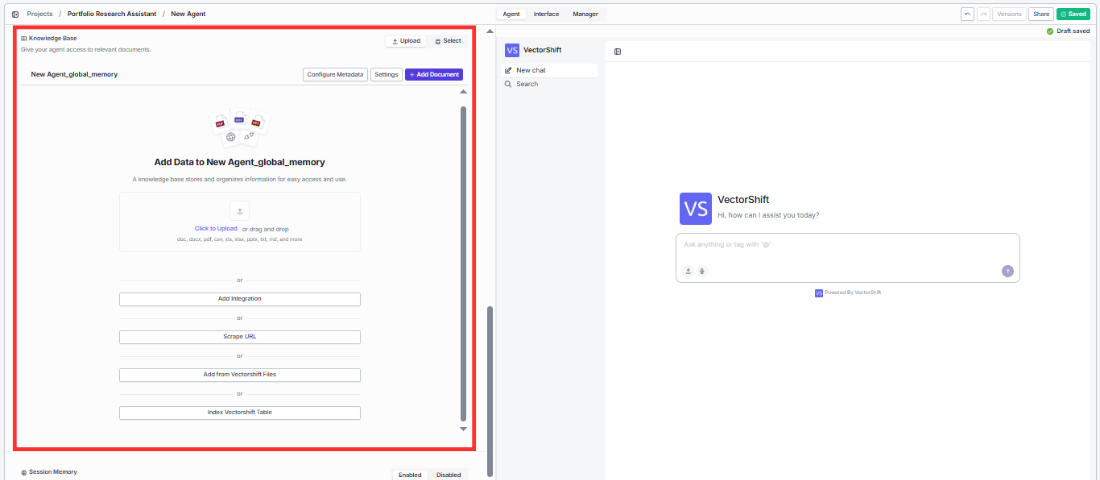Click the Draft saved status text
Viewport: 1100px width, 480px height.
click(1073, 31)
